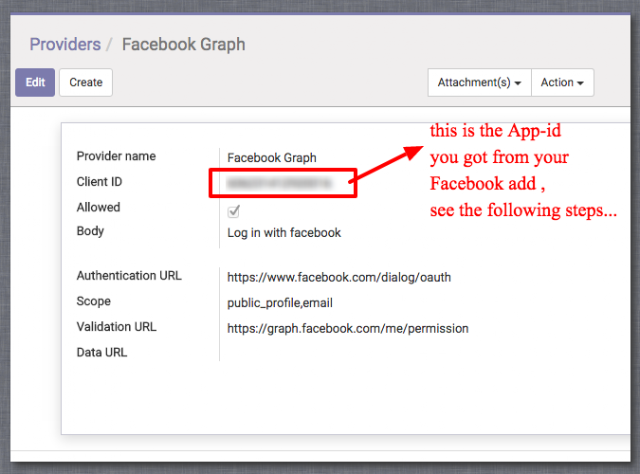Select the Validation URL graph.facebook.com value
Image resolution: width=640 pixels, height=474 pixels.
click(x=348, y=329)
